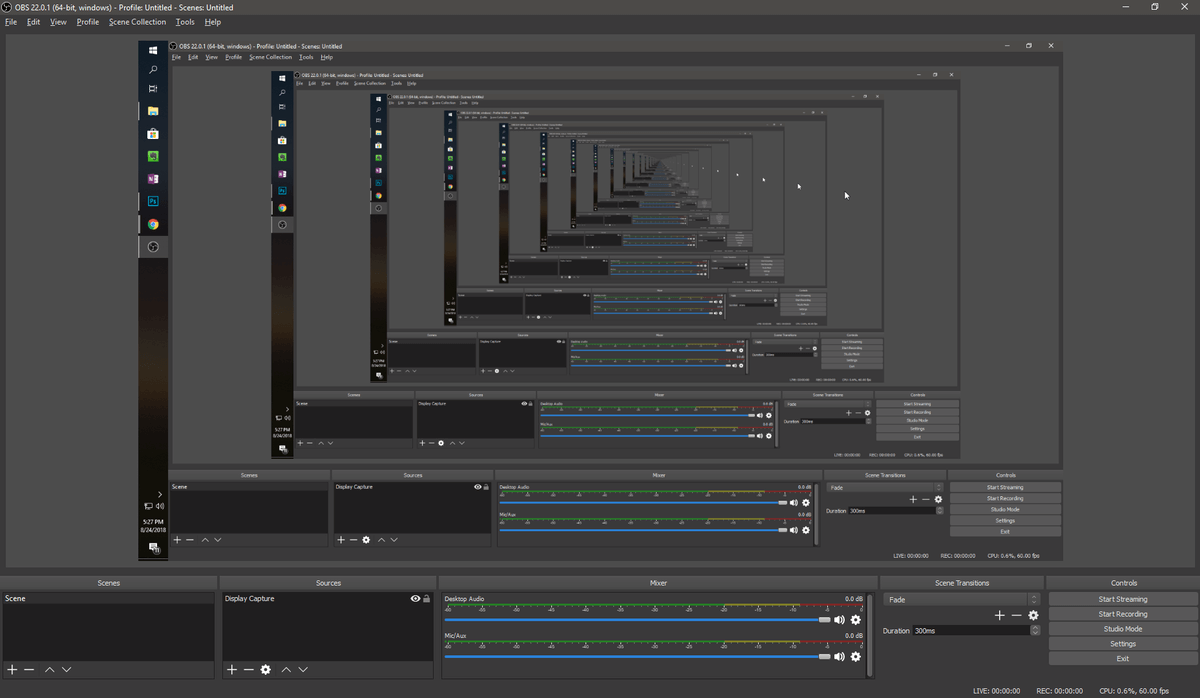
Task: Open the Scene Collection menu
Action: coord(138,22)
